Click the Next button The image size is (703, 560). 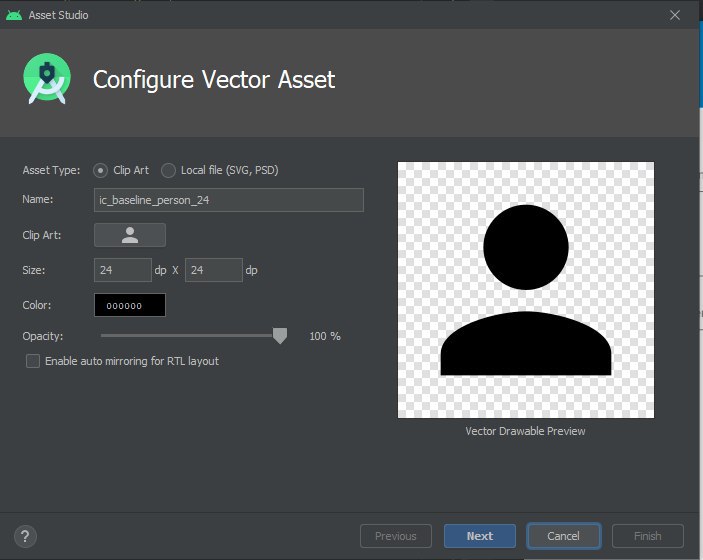coord(480,536)
